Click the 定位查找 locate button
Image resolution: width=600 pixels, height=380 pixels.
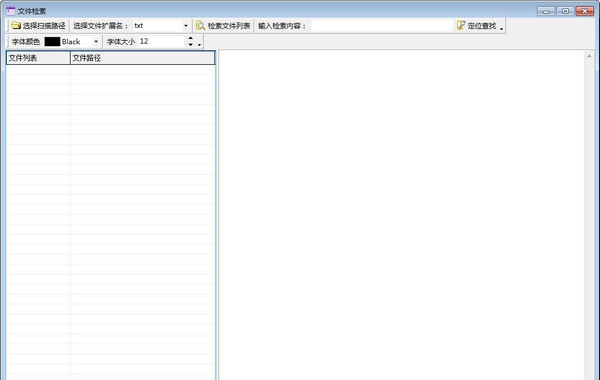tap(476, 26)
